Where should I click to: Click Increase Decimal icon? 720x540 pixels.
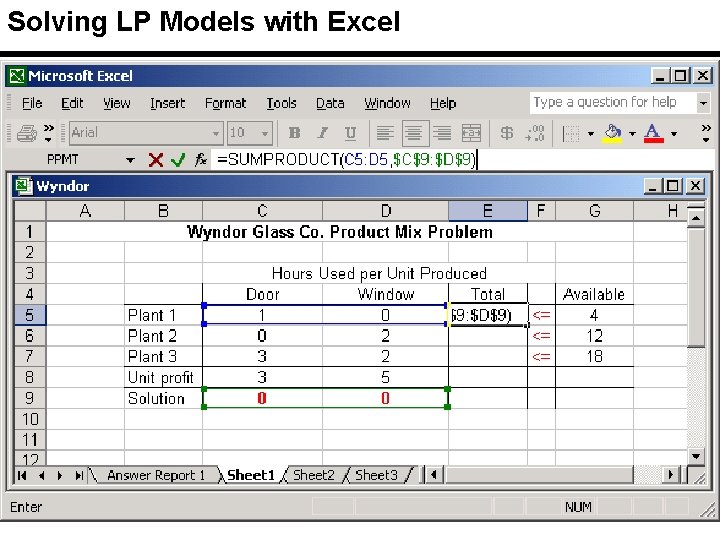point(535,133)
